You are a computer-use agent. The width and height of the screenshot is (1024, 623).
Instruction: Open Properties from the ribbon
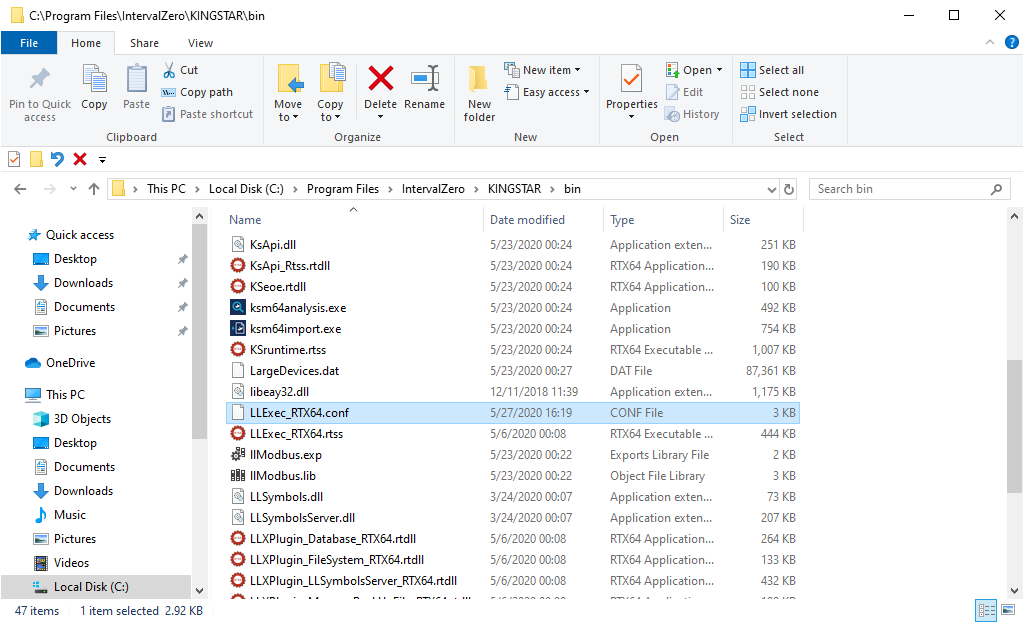[631, 80]
